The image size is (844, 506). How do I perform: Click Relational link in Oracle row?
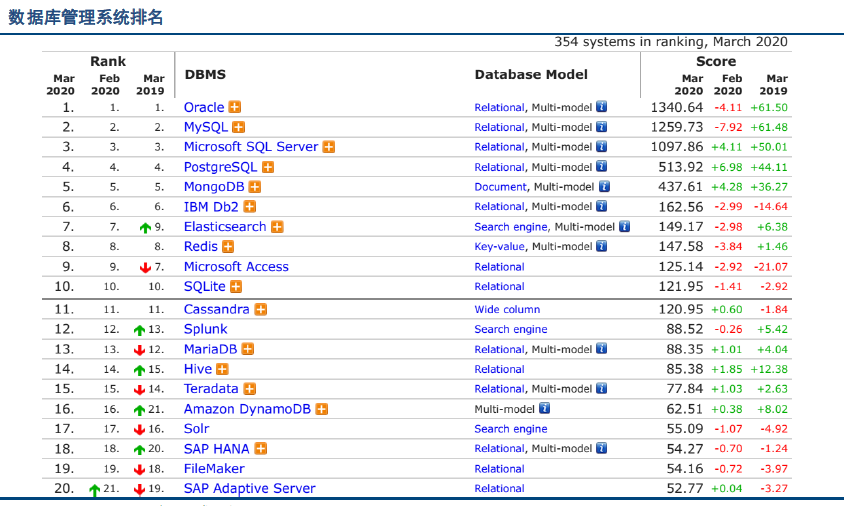click(x=500, y=107)
